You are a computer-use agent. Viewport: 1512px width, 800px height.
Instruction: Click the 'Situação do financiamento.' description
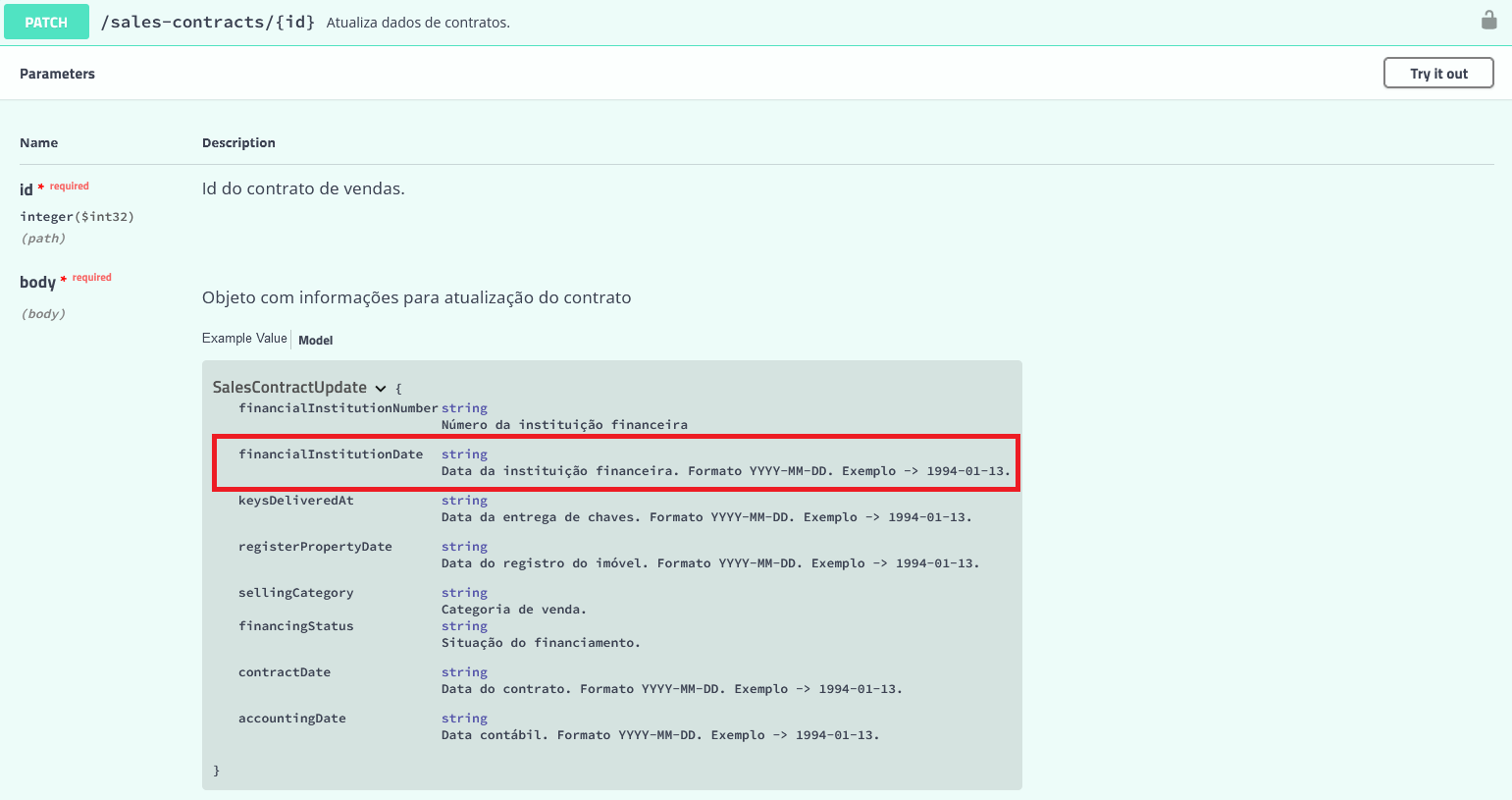tap(541, 643)
